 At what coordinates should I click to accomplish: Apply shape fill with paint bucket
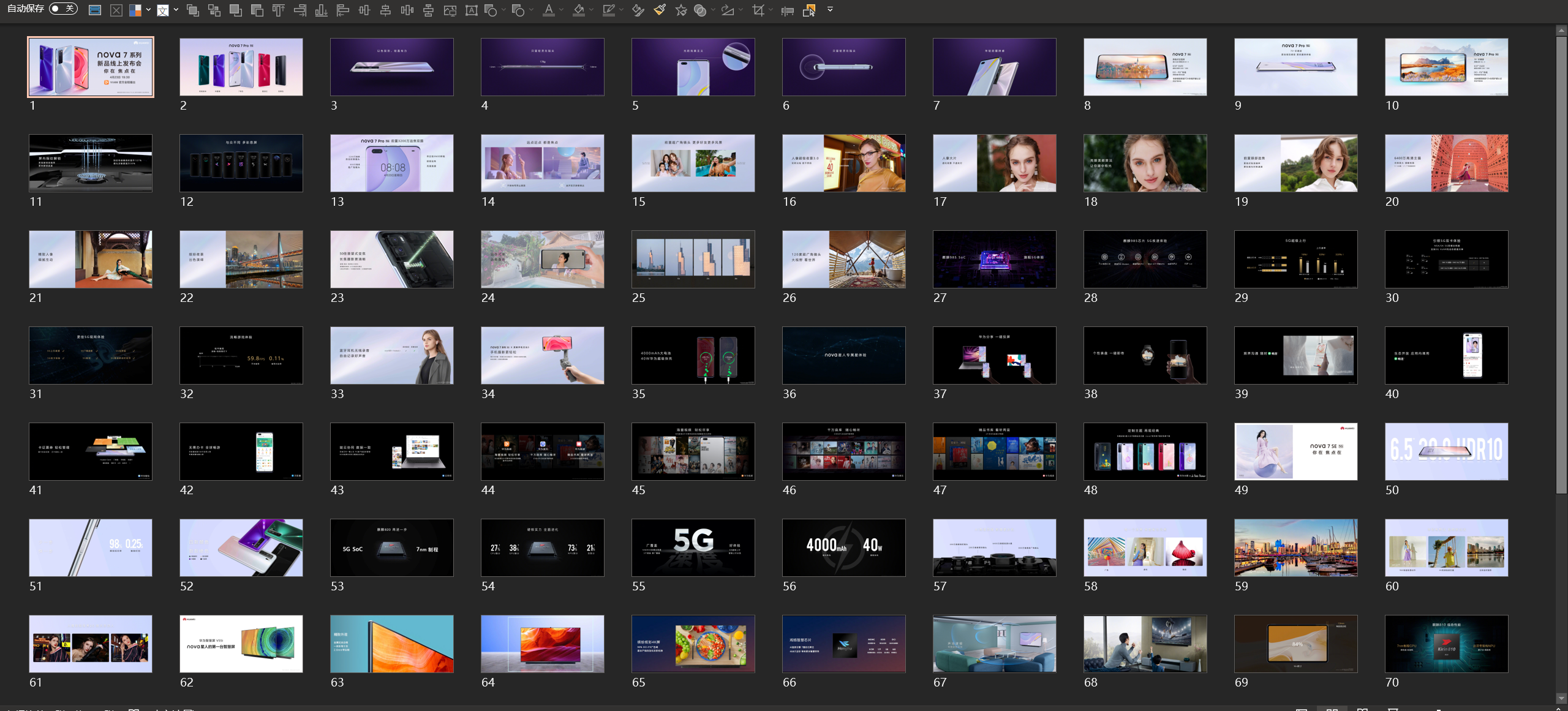click(x=579, y=10)
